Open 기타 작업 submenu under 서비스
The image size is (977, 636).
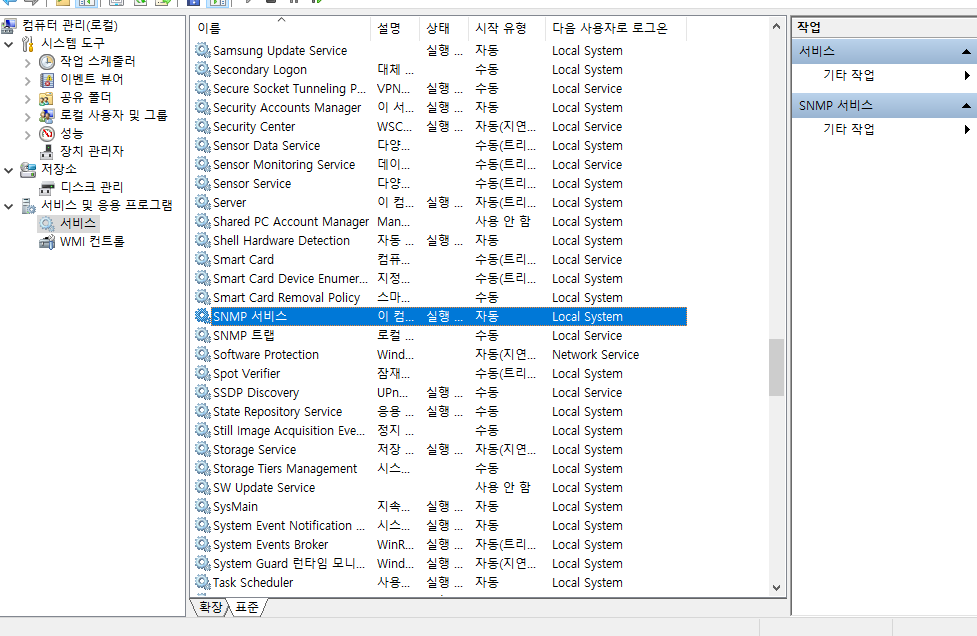click(x=966, y=75)
